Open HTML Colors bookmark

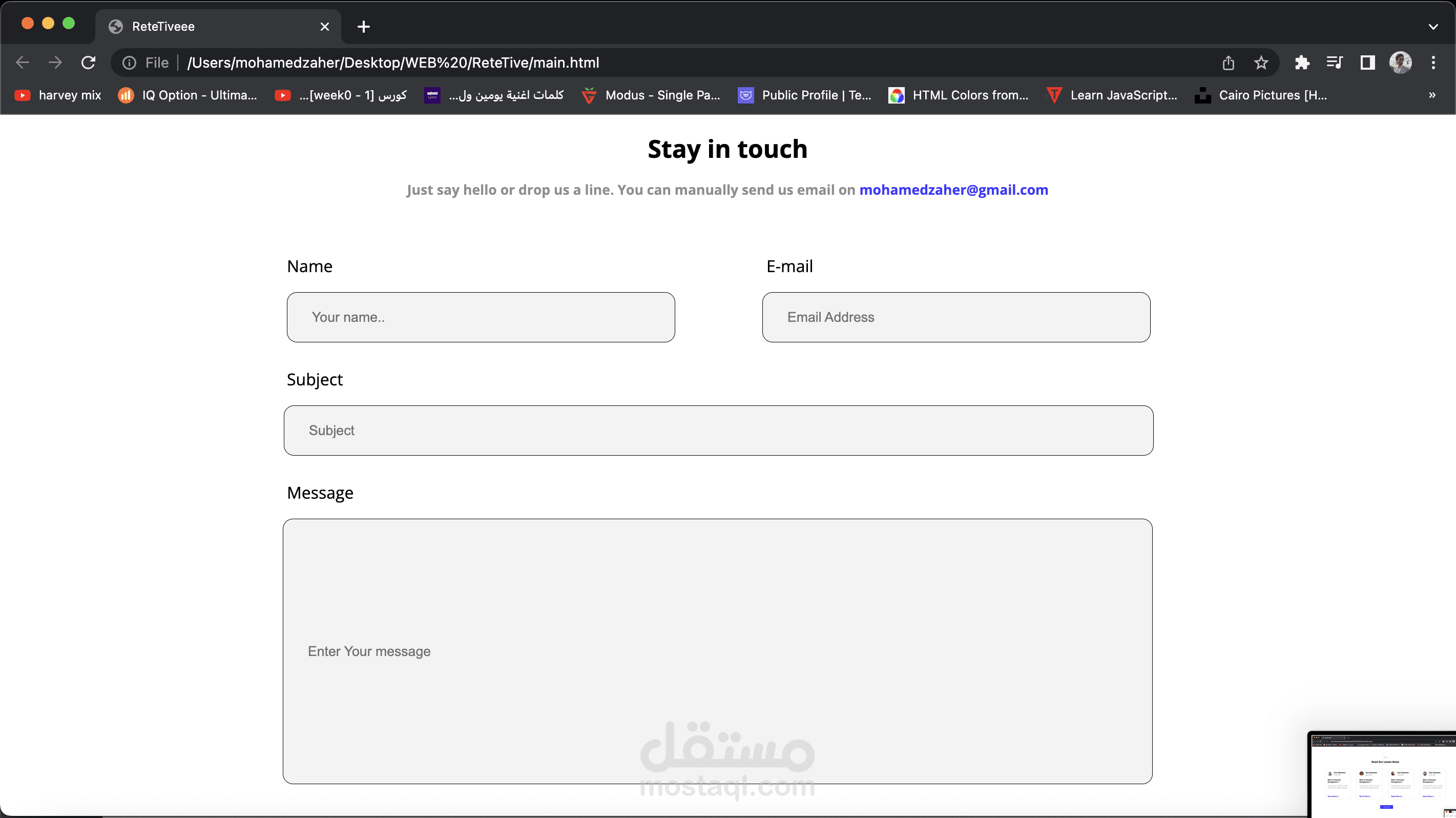coord(959,95)
